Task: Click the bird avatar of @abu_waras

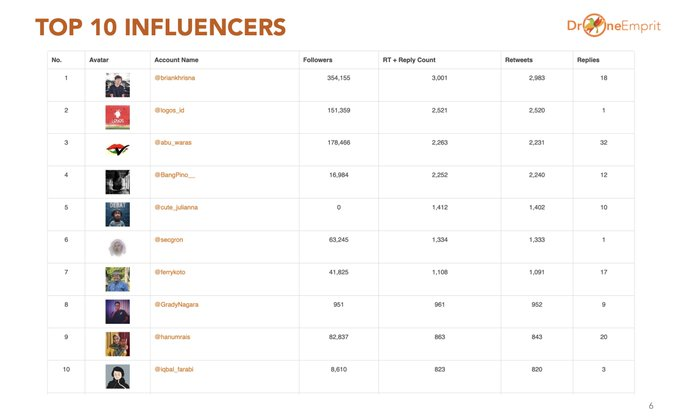Action: tap(117, 150)
